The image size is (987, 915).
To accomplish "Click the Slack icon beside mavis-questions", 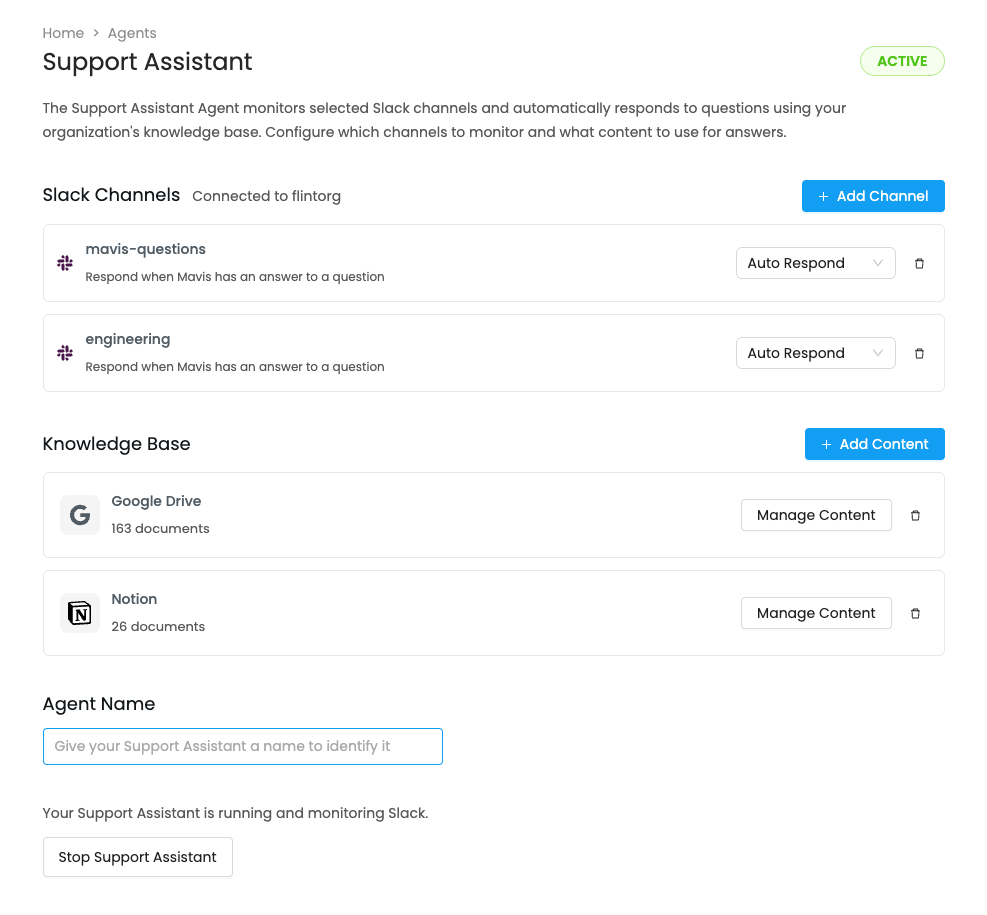I will 65,263.
